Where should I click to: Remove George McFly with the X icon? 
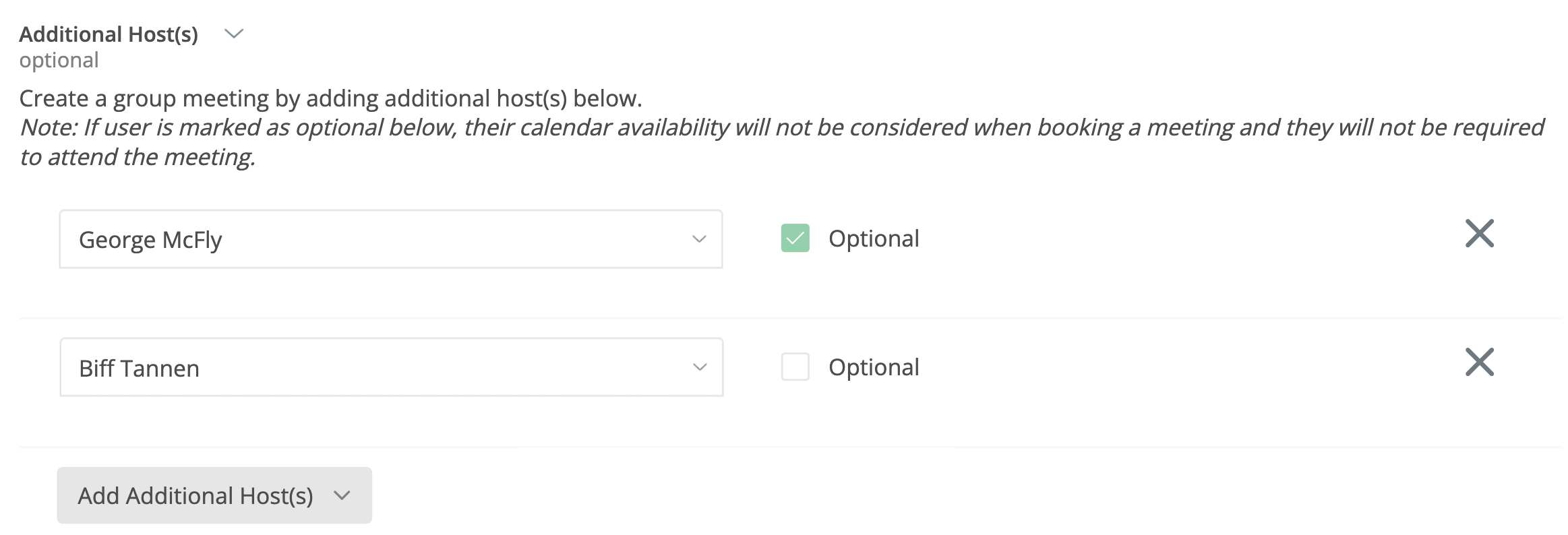(1479, 234)
